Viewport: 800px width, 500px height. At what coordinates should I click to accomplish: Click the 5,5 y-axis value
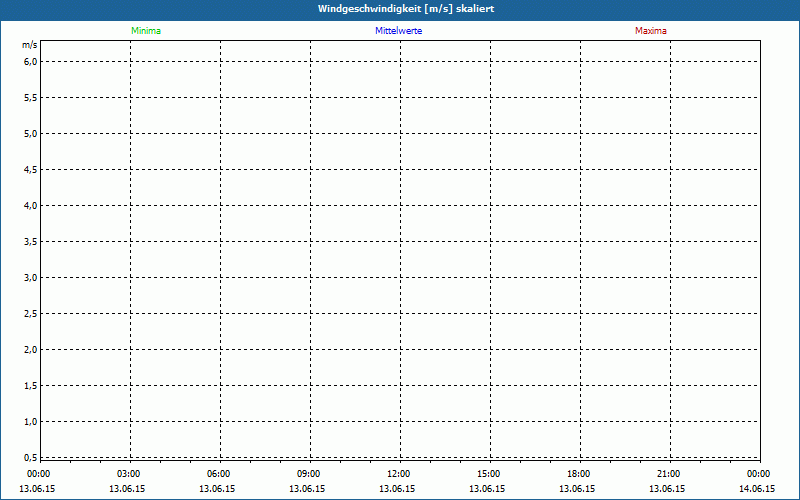31,97
